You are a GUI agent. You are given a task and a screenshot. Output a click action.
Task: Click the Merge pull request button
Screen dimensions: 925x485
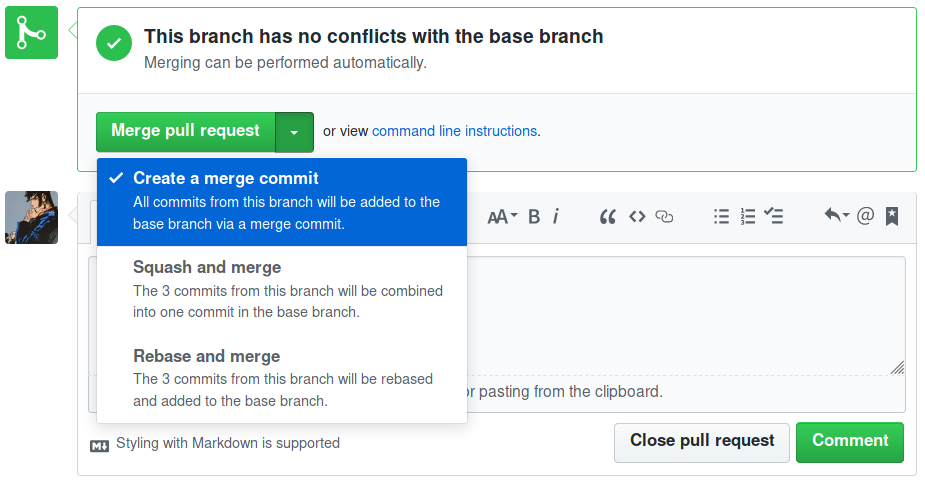[x=186, y=132]
